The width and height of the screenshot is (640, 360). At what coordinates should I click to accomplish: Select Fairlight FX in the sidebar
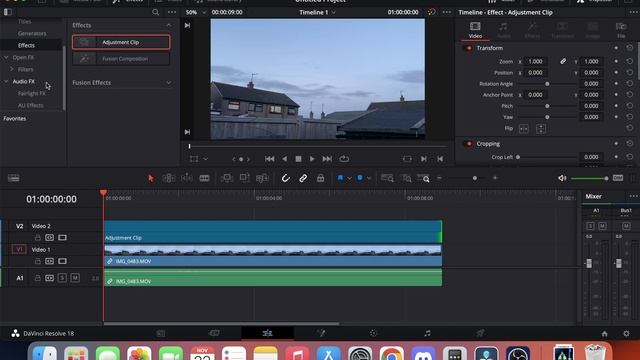[31, 93]
